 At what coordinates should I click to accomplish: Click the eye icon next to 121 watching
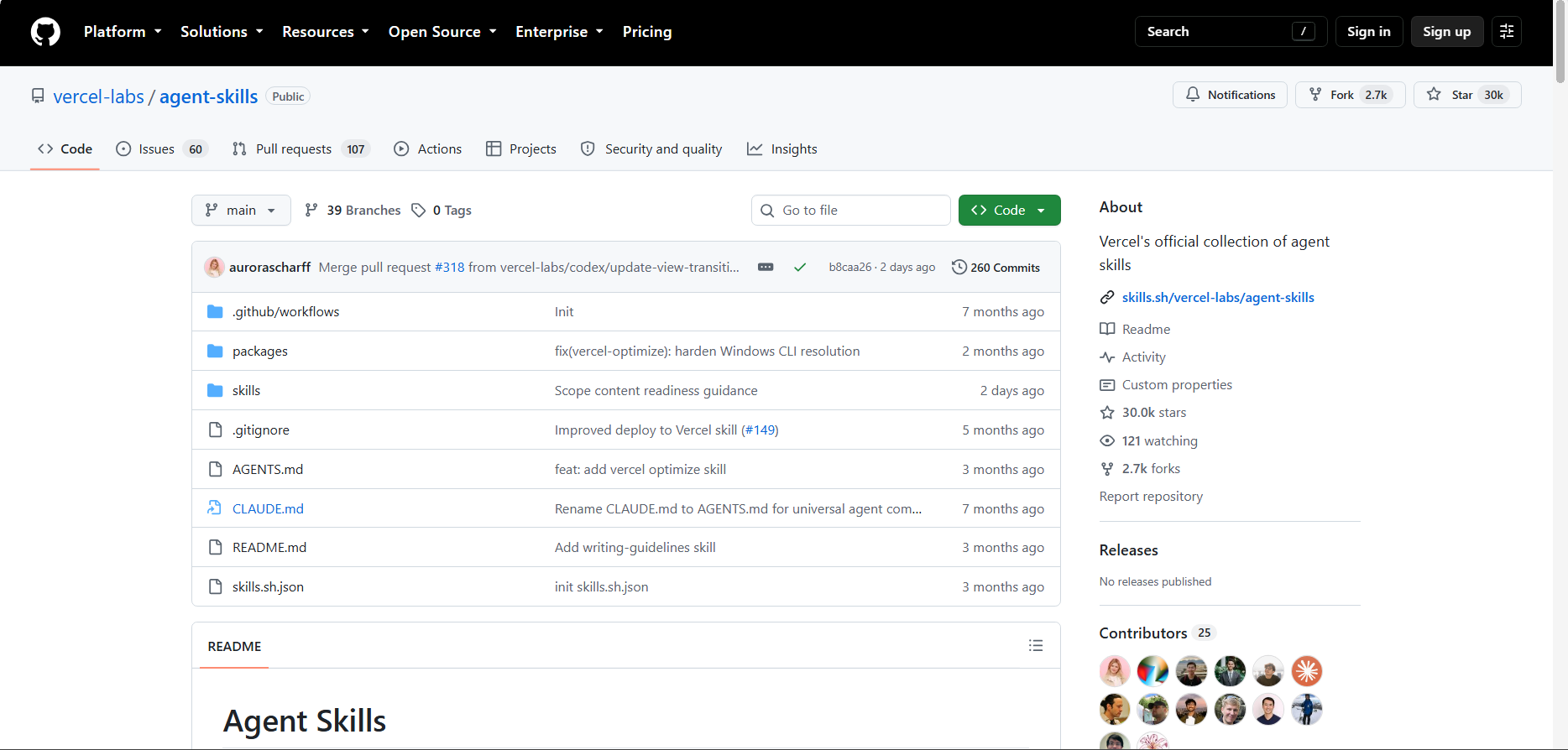(1107, 441)
